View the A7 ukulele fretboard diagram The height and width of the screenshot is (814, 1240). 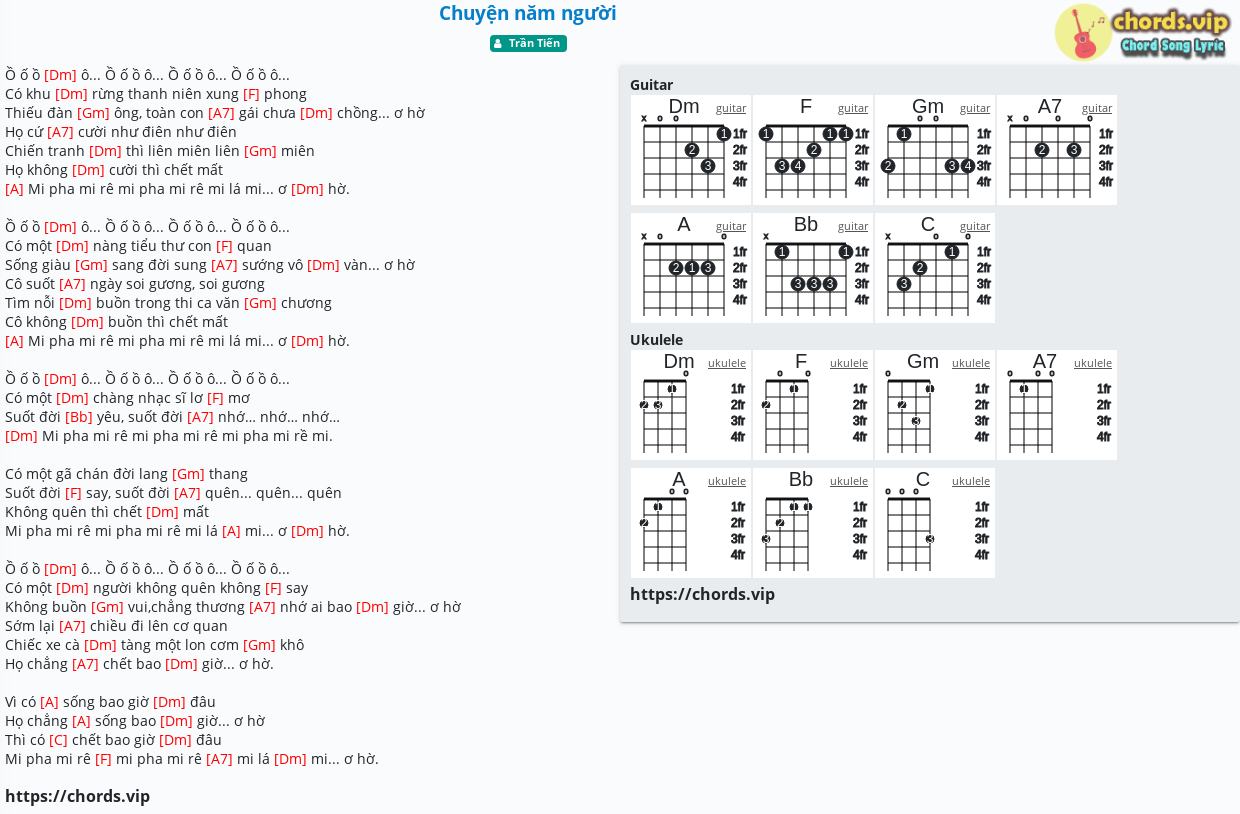point(1057,405)
